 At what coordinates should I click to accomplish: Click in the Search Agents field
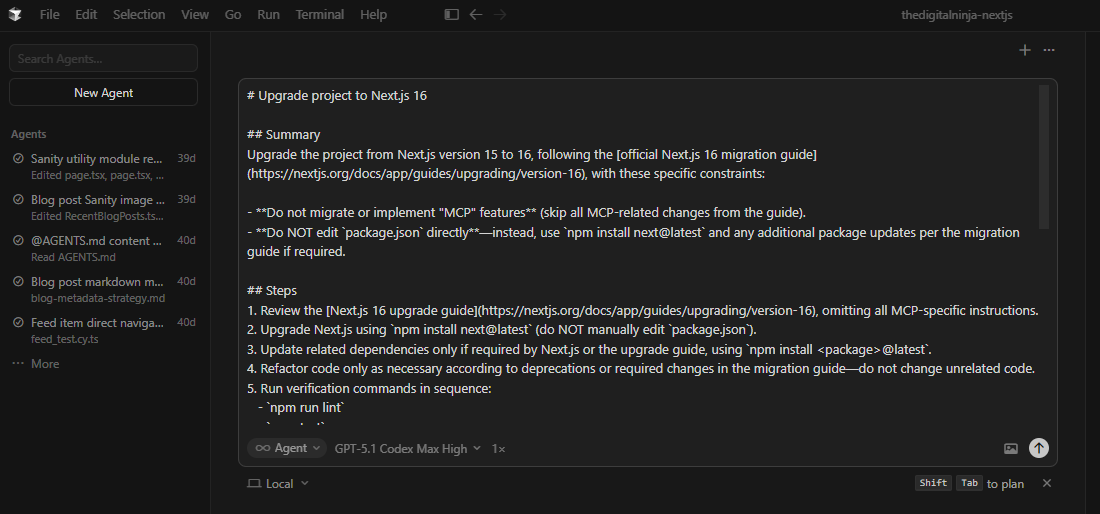tap(103, 58)
